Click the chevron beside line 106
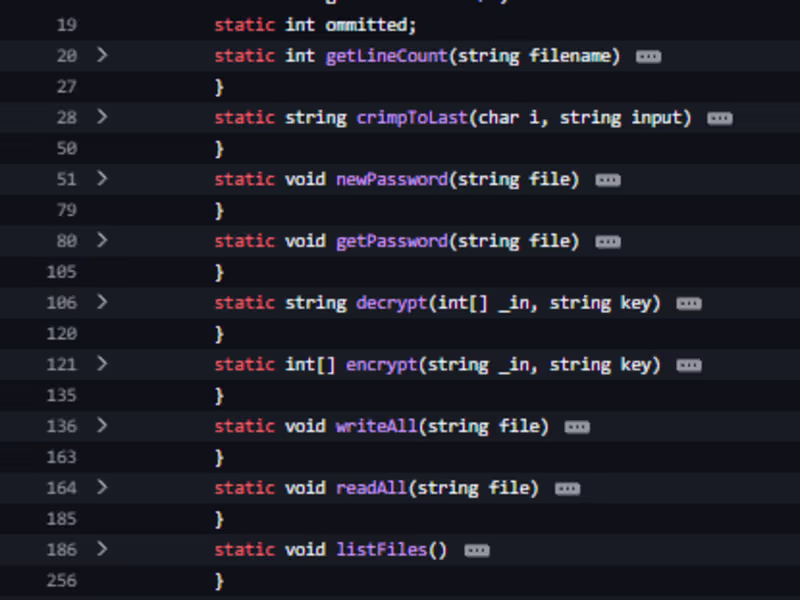This screenshot has height=600, width=800. coord(101,302)
